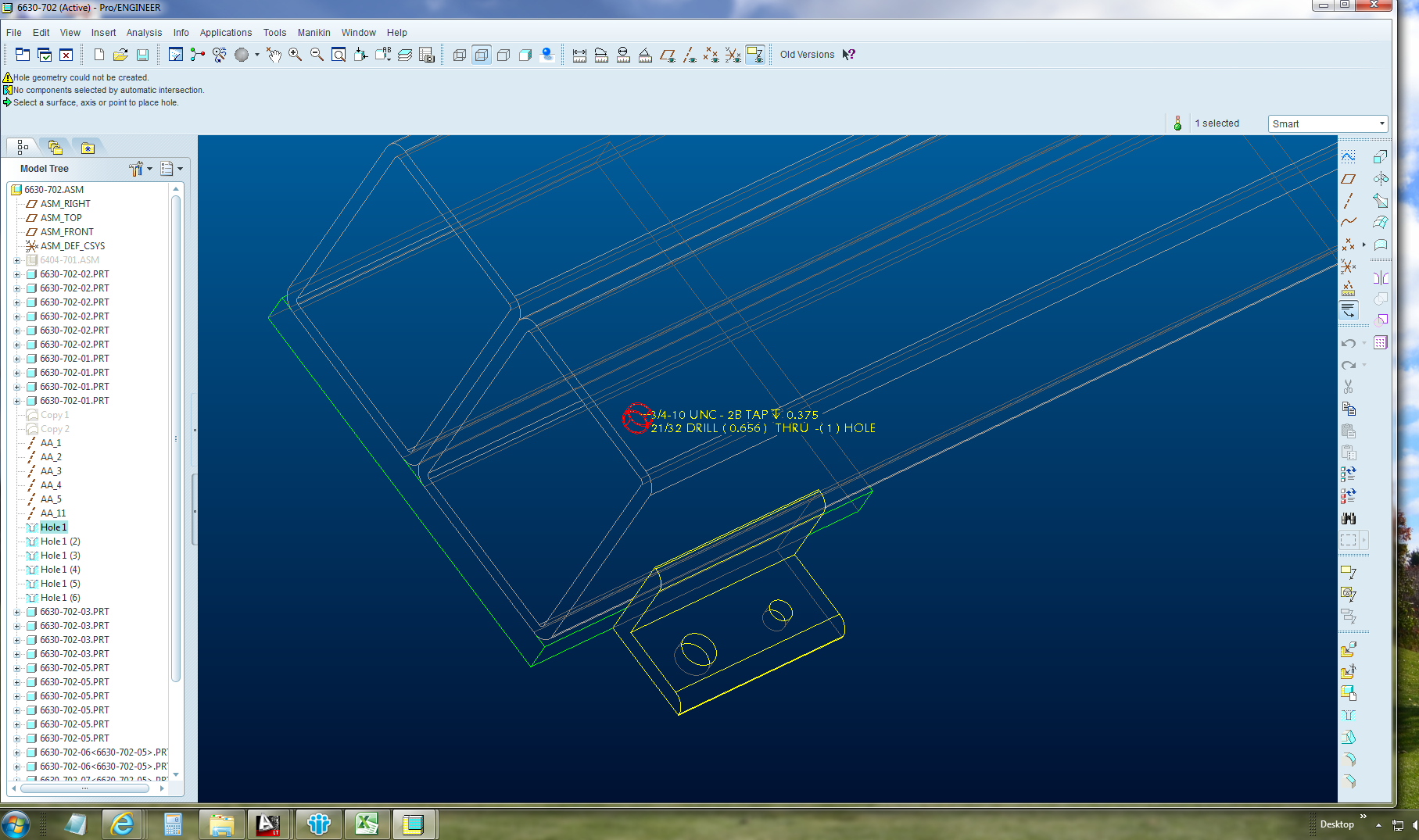This screenshot has width=1419, height=840.
Task: Start the Sketch tool in the right toolbar
Action: click(x=1349, y=156)
